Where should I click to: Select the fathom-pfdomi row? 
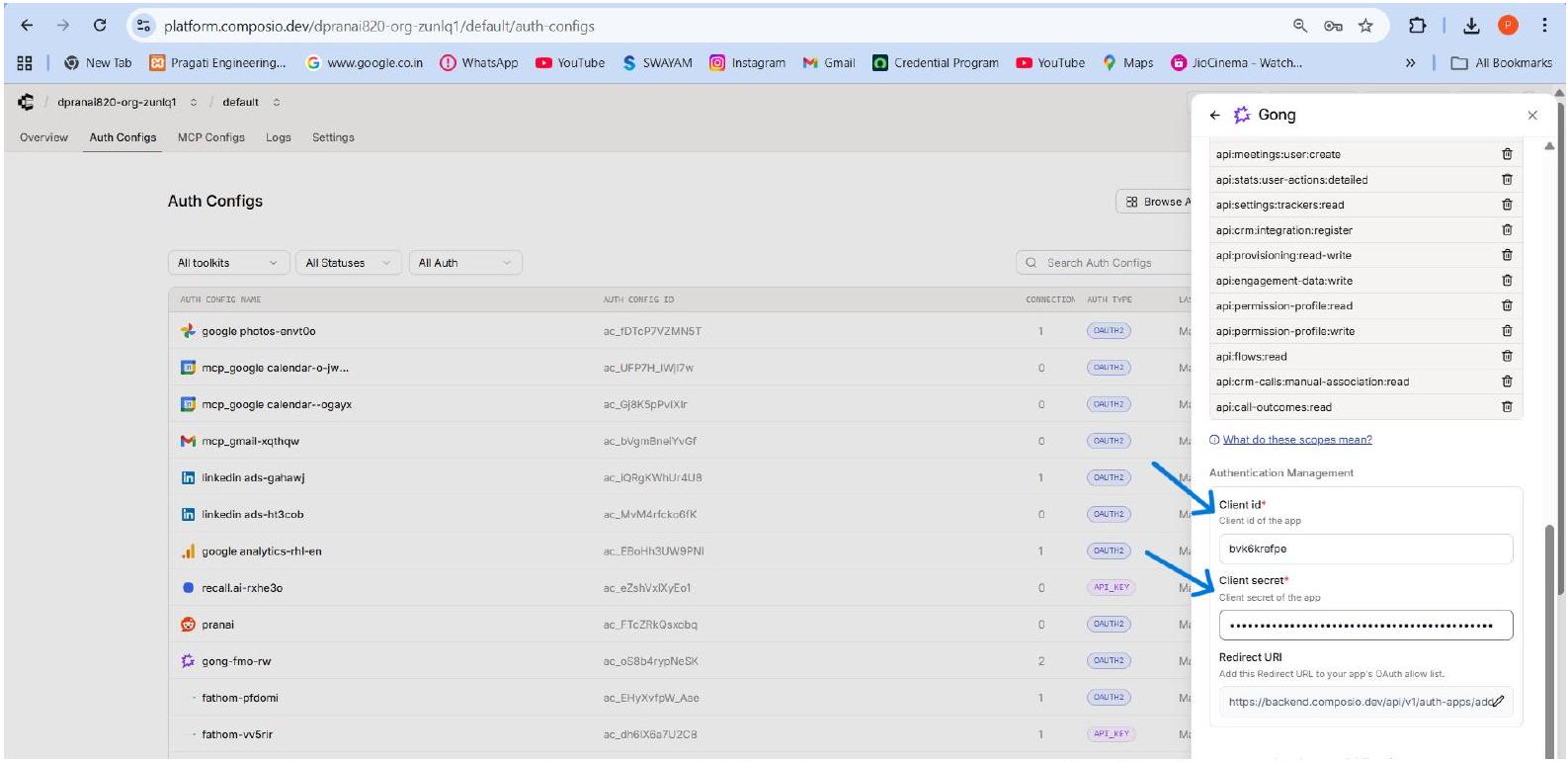click(679, 698)
